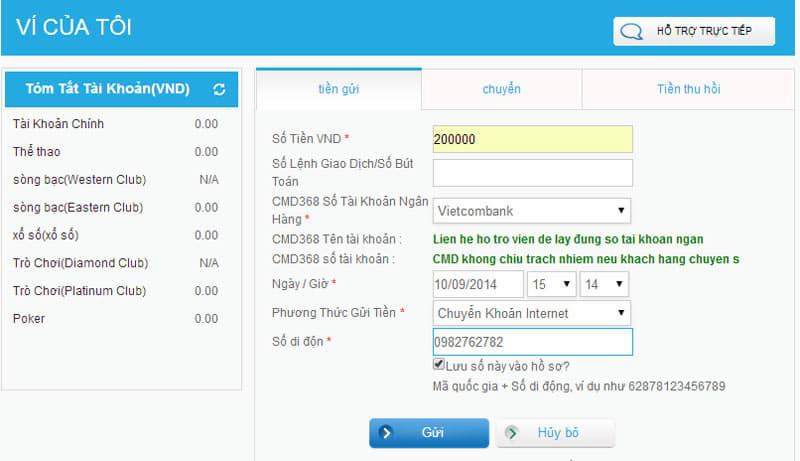Click in the Số Tiền VND amount field
This screenshot has height=461, width=800.
532,139
